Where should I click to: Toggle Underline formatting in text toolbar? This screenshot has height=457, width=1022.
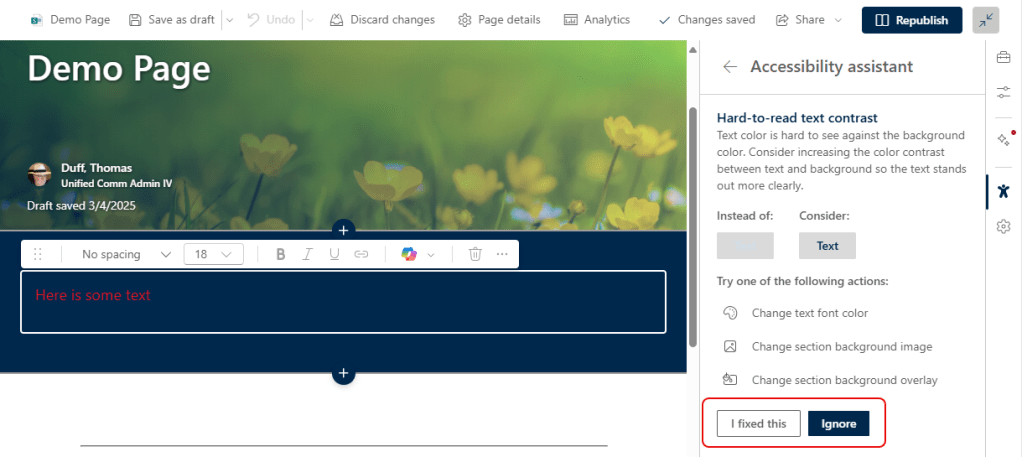(334, 254)
